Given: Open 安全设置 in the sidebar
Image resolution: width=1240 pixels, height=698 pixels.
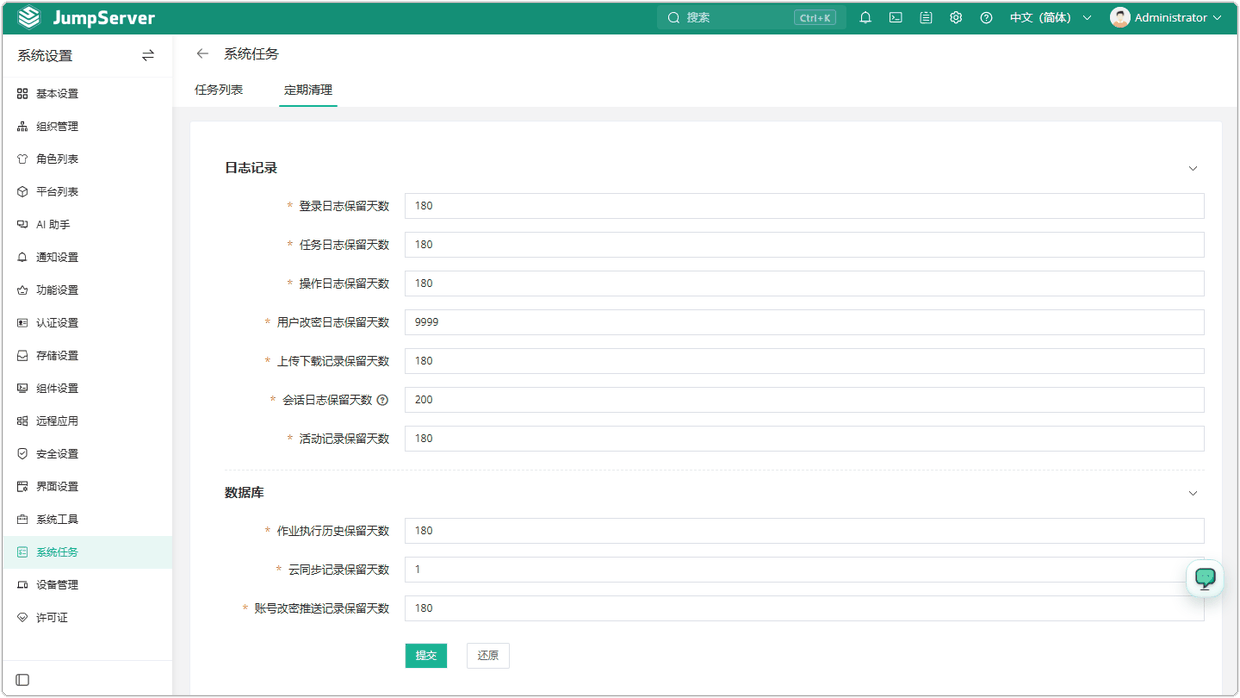Looking at the screenshot, I should tap(86, 454).
